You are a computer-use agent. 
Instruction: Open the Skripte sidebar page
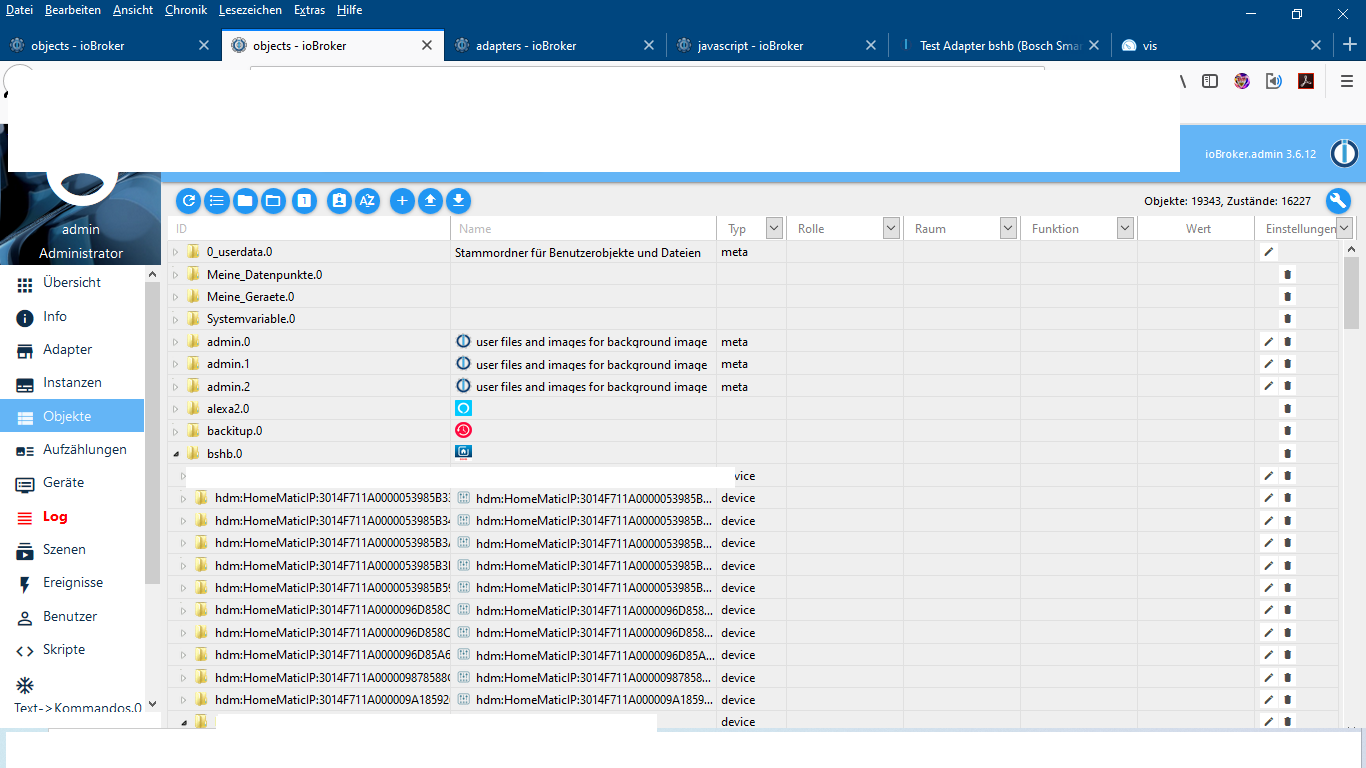pyautogui.click(x=72, y=650)
